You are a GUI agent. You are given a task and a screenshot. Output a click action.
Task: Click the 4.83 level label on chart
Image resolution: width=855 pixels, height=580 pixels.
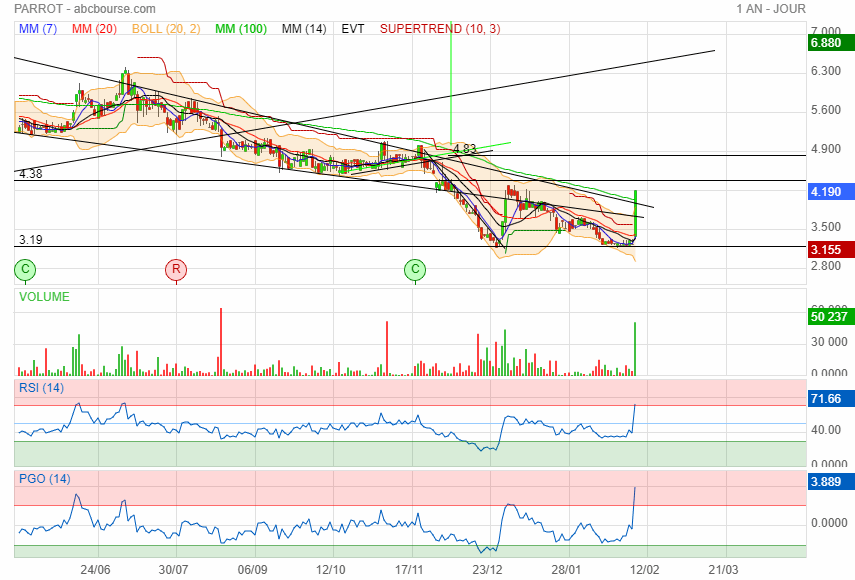coord(463,148)
